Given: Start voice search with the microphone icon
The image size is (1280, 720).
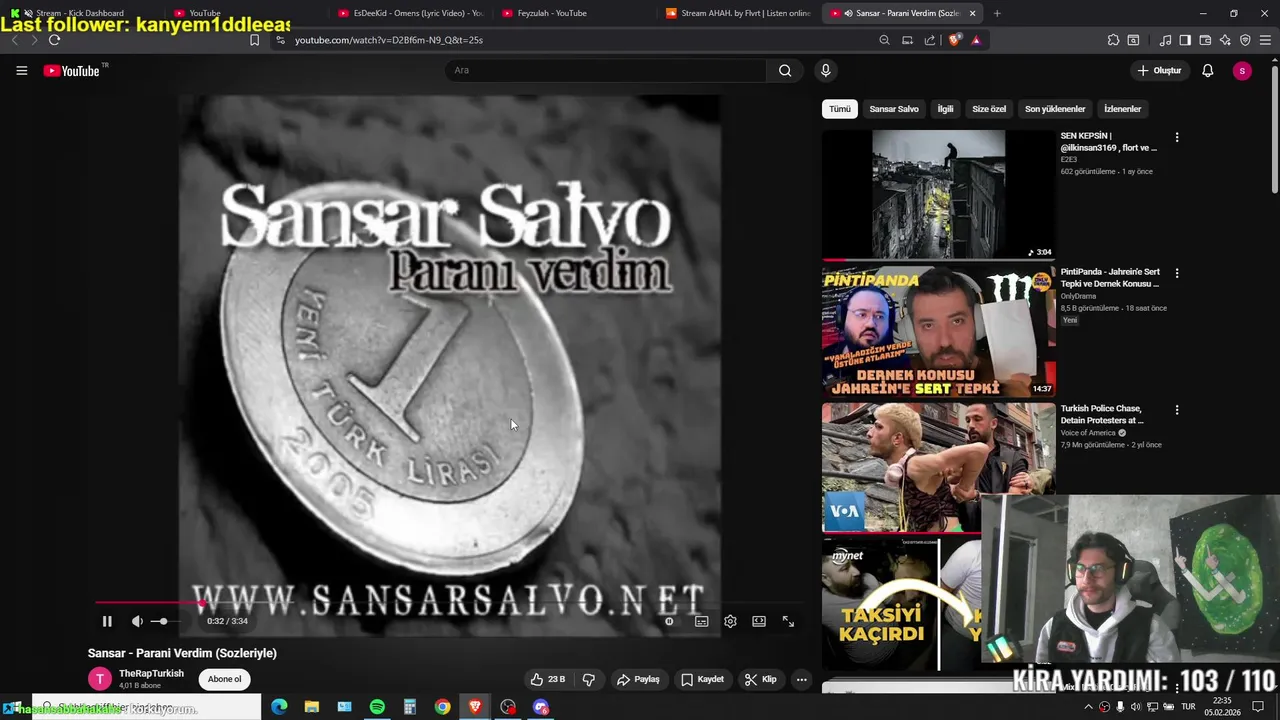Looking at the screenshot, I should coord(825,70).
